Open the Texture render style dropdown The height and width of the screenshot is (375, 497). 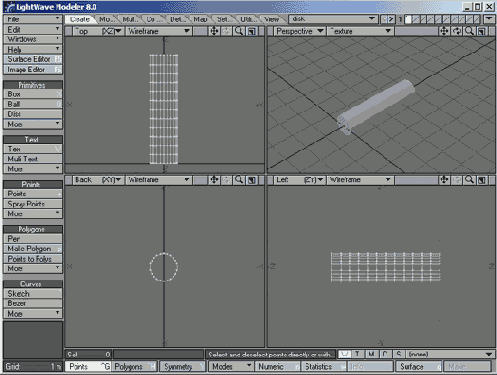click(x=360, y=31)
